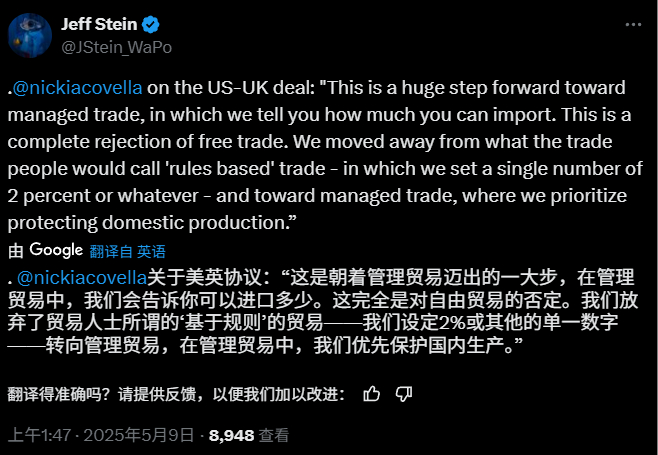Screen dimensions: 658x455
Task: Click the 英语 source language label
Action: coord(152,251)
